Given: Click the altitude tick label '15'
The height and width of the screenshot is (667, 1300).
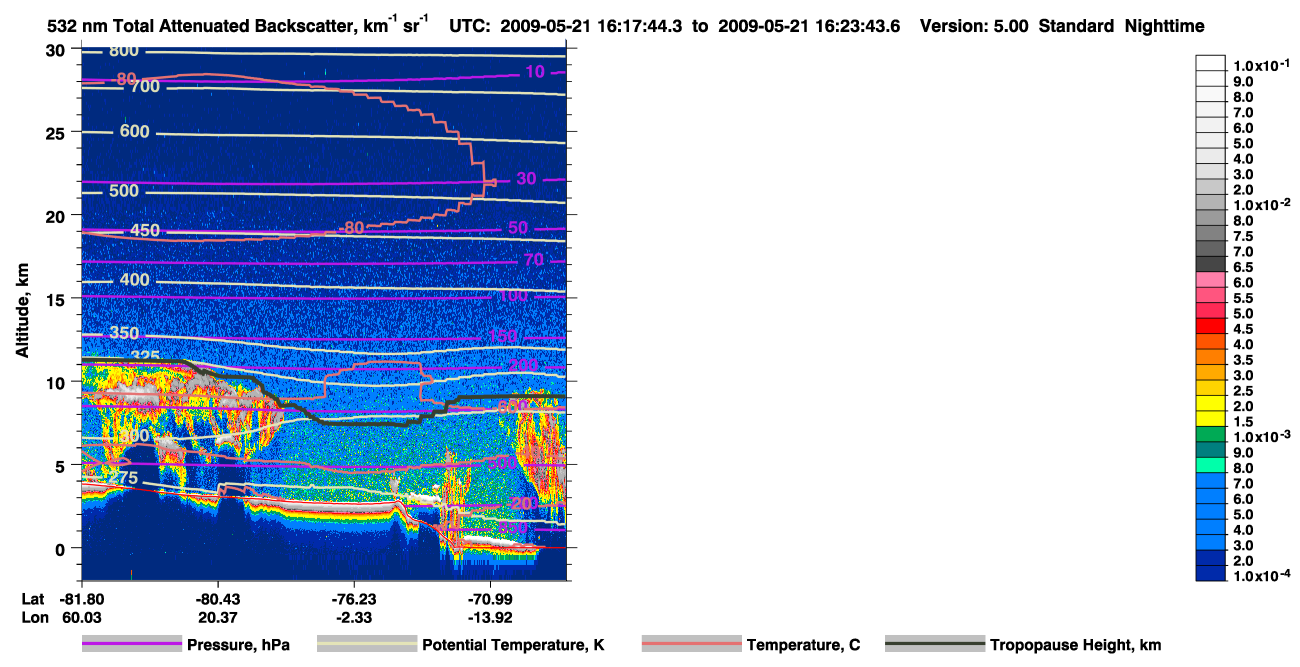Looking at the screenshot, I should (58, 299).
